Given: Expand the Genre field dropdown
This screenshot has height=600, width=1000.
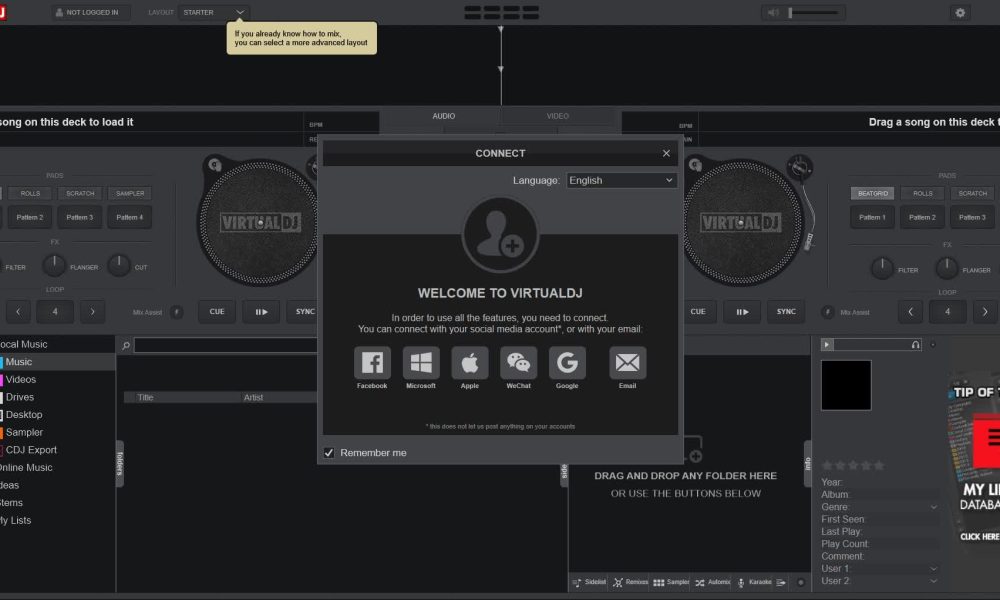Looking at the screenshot, I should click(933, 508).
